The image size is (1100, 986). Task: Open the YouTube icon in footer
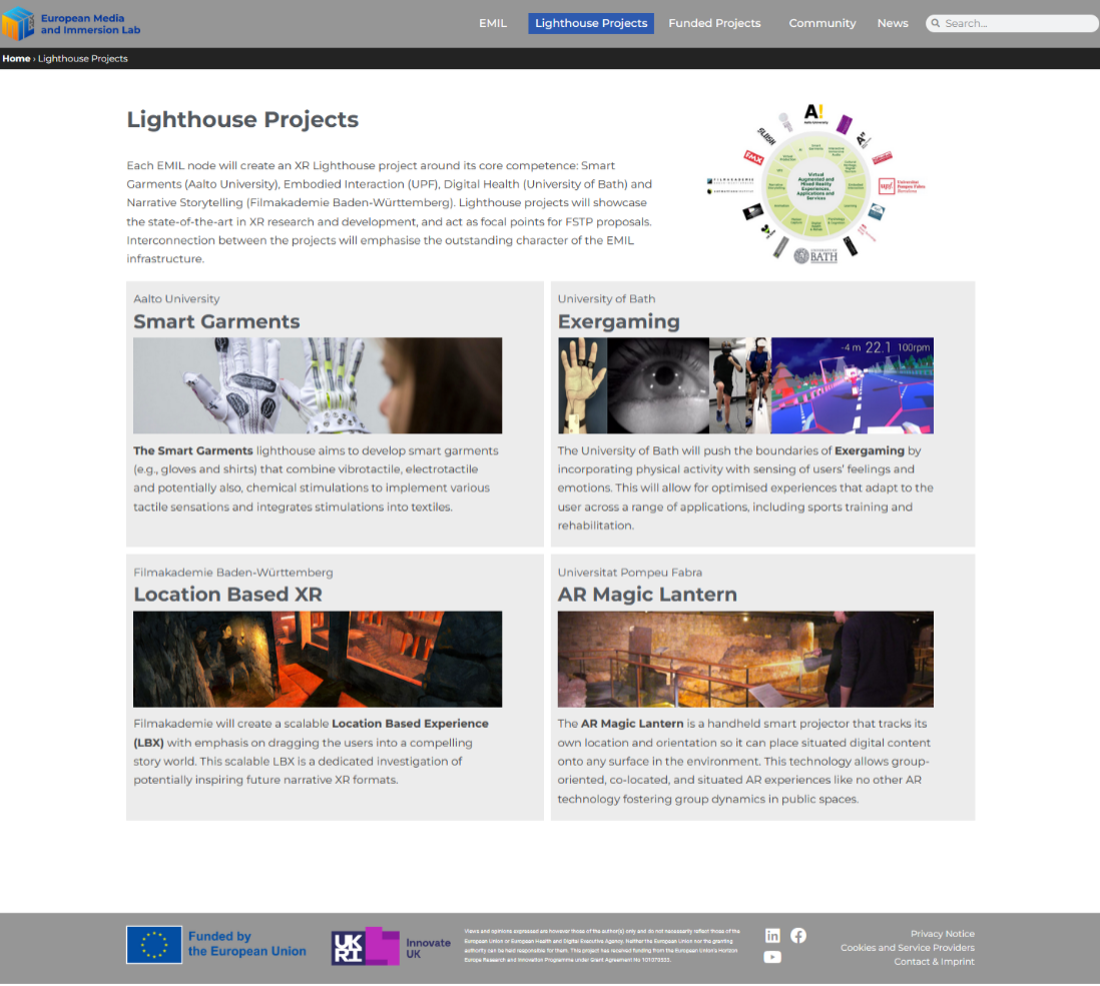click(773, 957)
